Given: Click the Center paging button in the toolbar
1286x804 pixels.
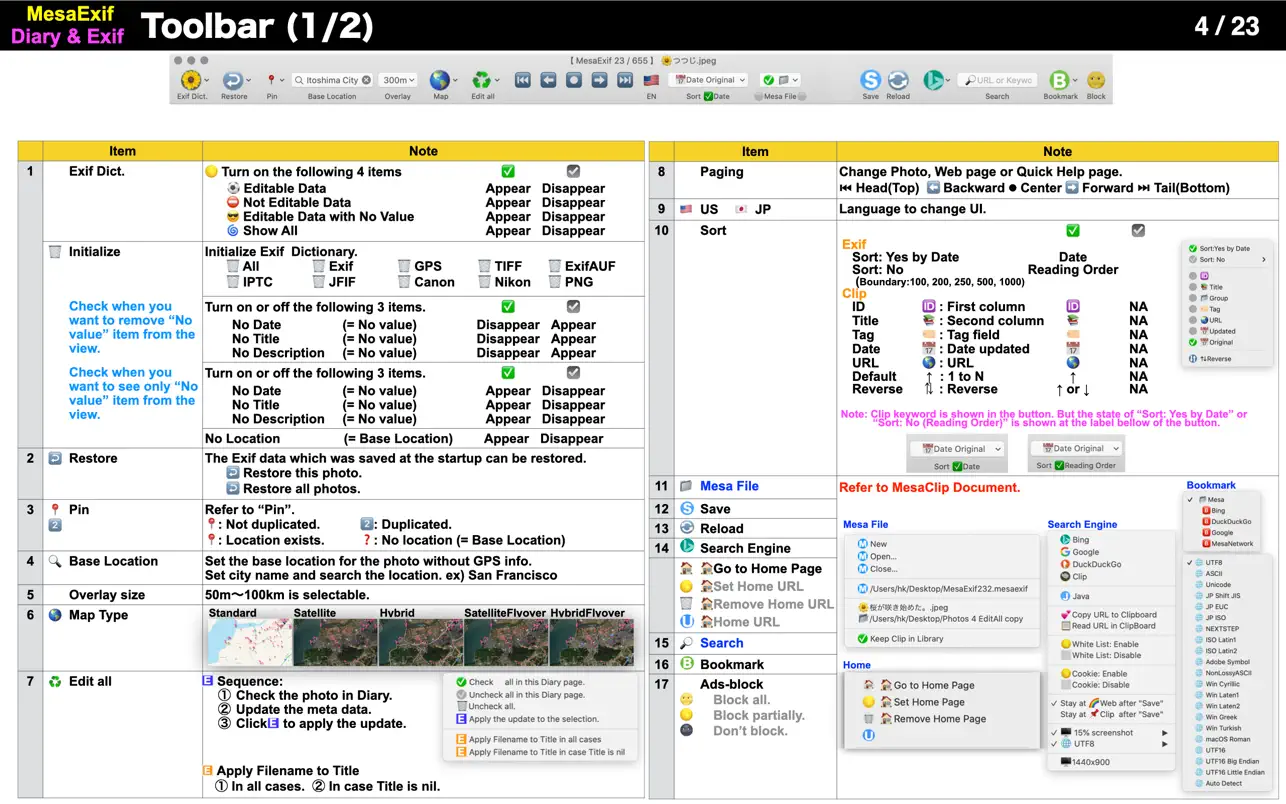Looking at the screenshot, I should click(x=574, y=80).
